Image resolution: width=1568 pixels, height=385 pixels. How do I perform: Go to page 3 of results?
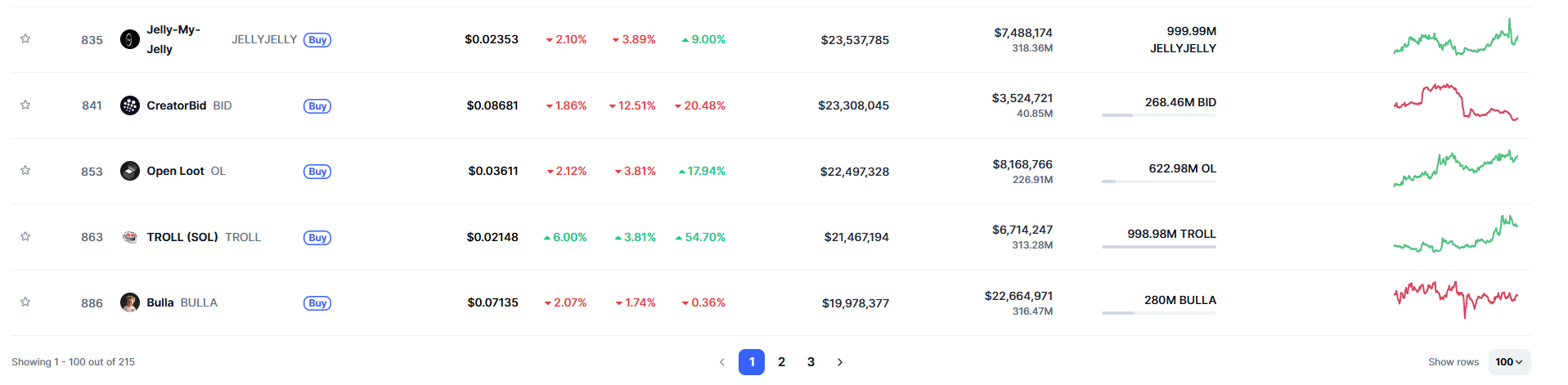(811, 362)
